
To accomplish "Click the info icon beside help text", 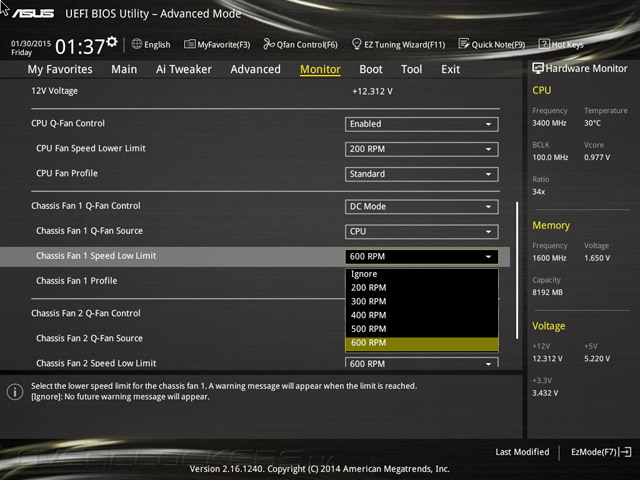I will 15,392.
